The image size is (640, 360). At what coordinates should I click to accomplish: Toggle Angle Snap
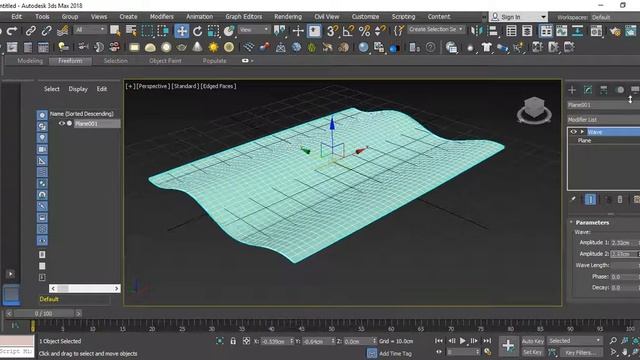tap(348, 31)
